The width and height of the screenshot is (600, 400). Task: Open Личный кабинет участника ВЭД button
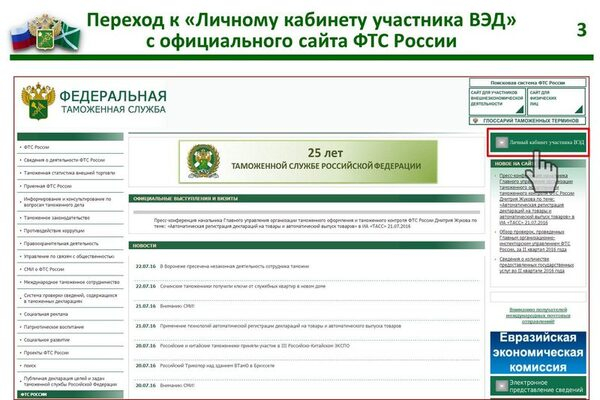coord(538,143)
